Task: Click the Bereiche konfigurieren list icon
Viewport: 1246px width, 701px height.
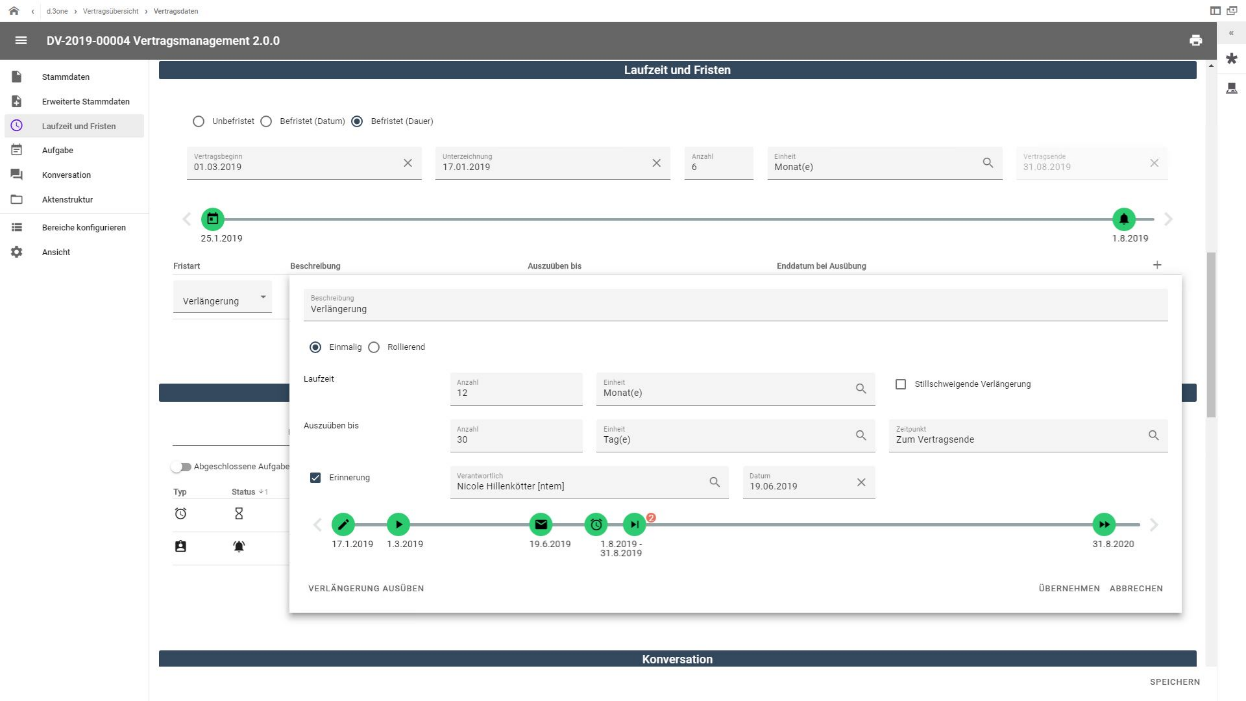Action: pyautogui.click(x=16, y=227)
